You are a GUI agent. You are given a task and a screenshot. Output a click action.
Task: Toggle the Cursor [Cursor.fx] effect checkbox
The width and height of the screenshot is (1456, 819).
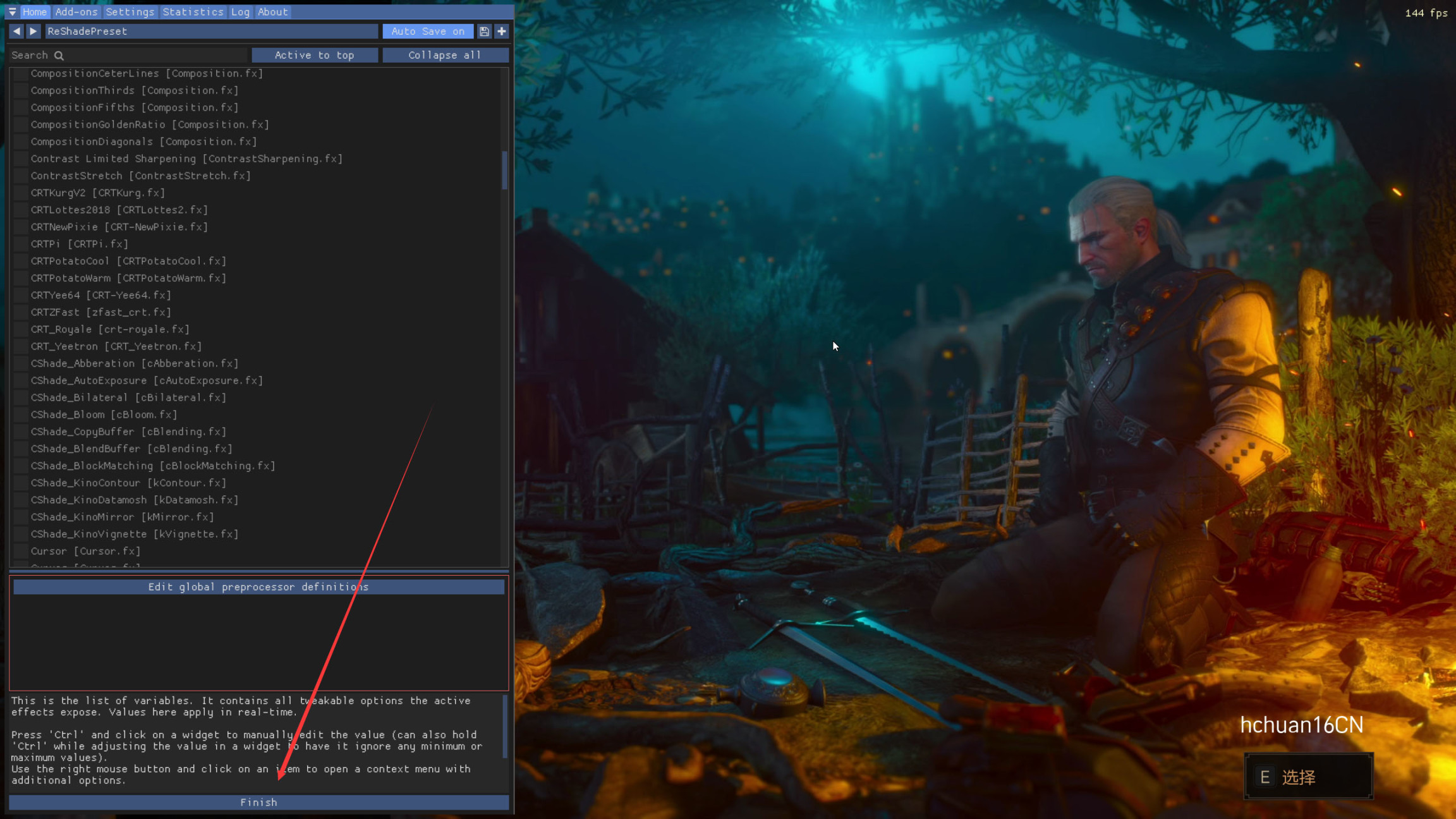(x=21, y=551)
